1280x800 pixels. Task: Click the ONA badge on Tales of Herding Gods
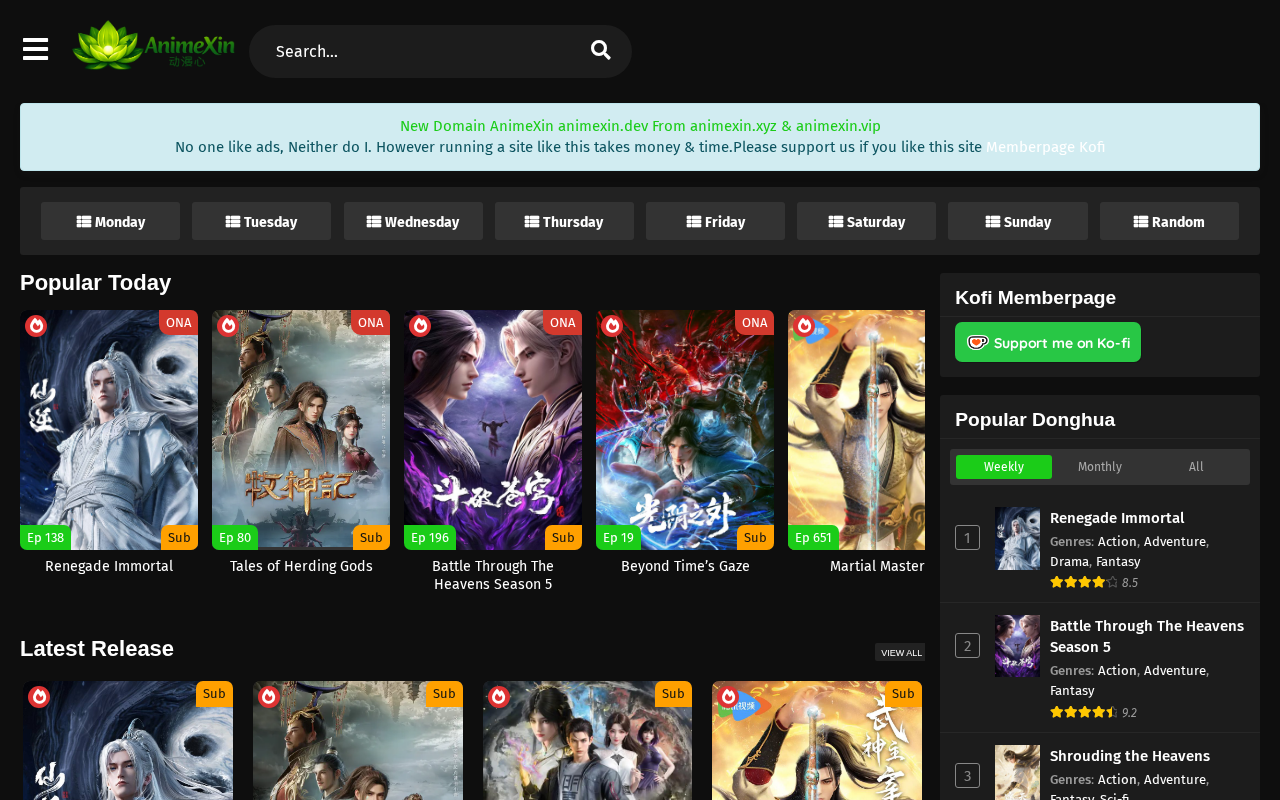(370, 322)
